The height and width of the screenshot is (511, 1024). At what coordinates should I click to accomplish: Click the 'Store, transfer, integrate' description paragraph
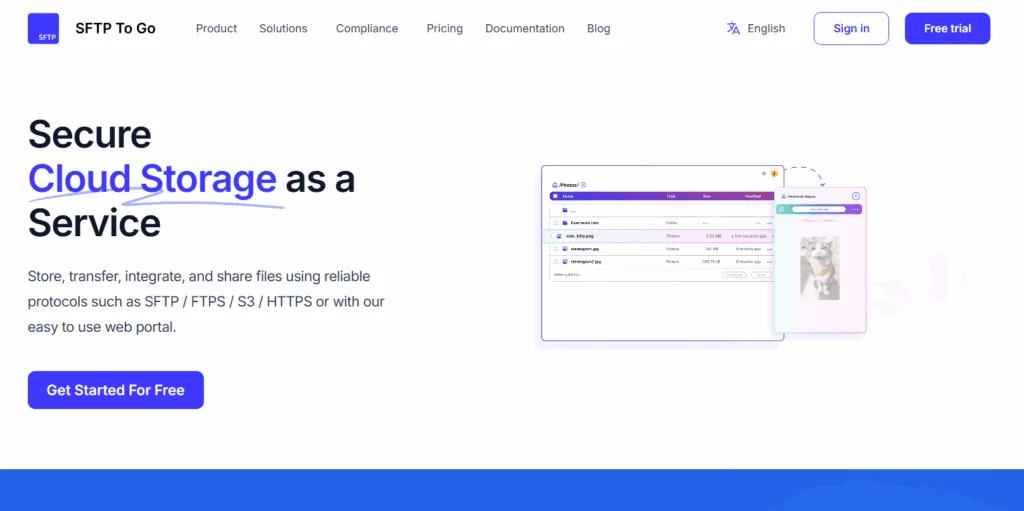[x=206, y=301]
